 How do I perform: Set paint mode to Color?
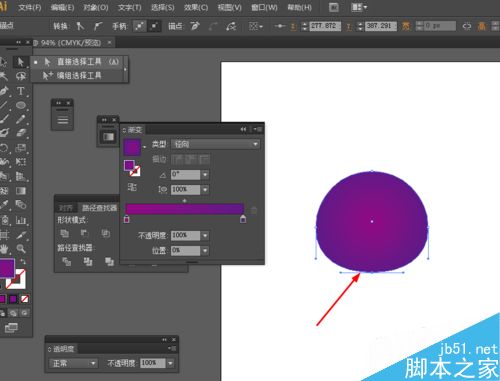(x=2, y=299)
